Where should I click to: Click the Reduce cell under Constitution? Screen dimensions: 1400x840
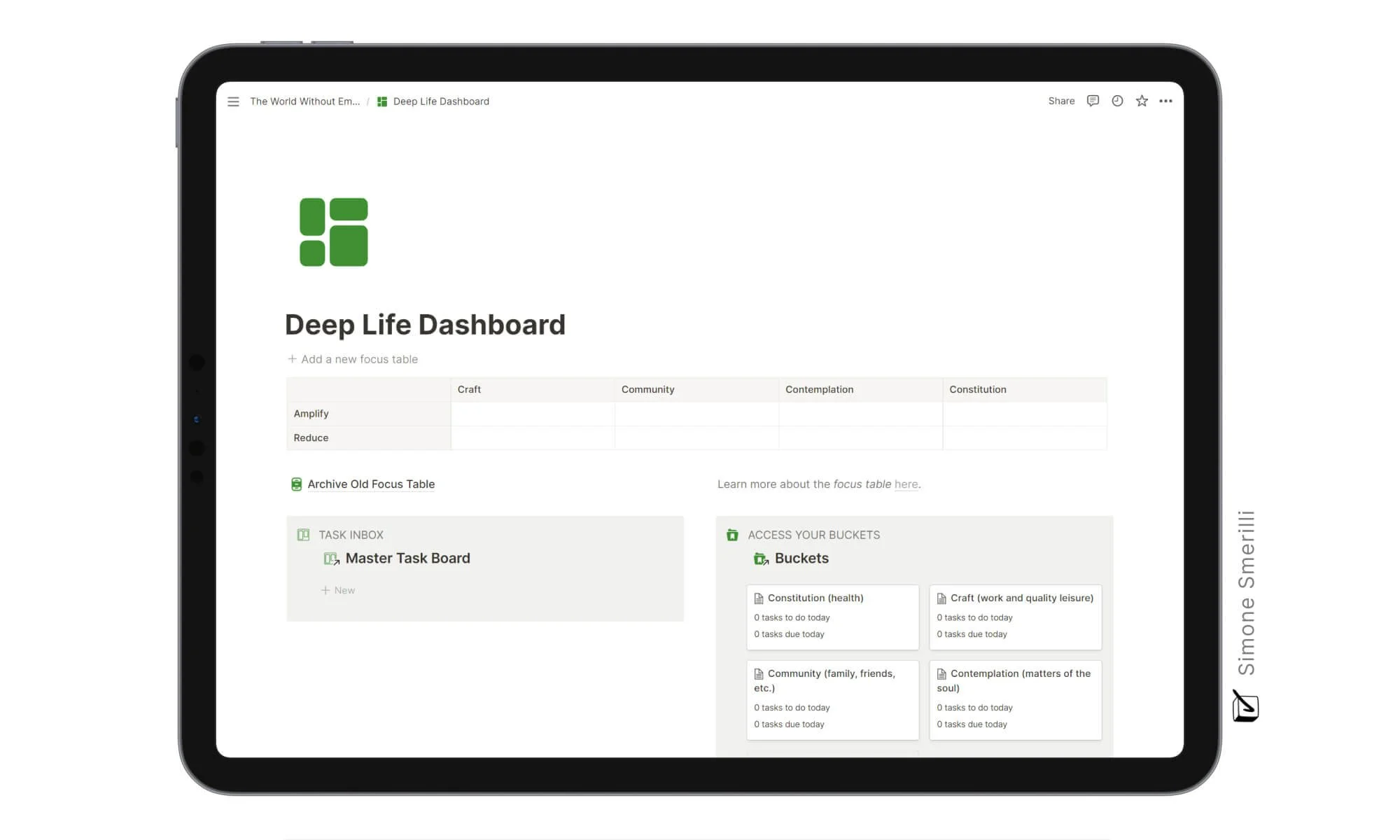tap(1025, 438)
